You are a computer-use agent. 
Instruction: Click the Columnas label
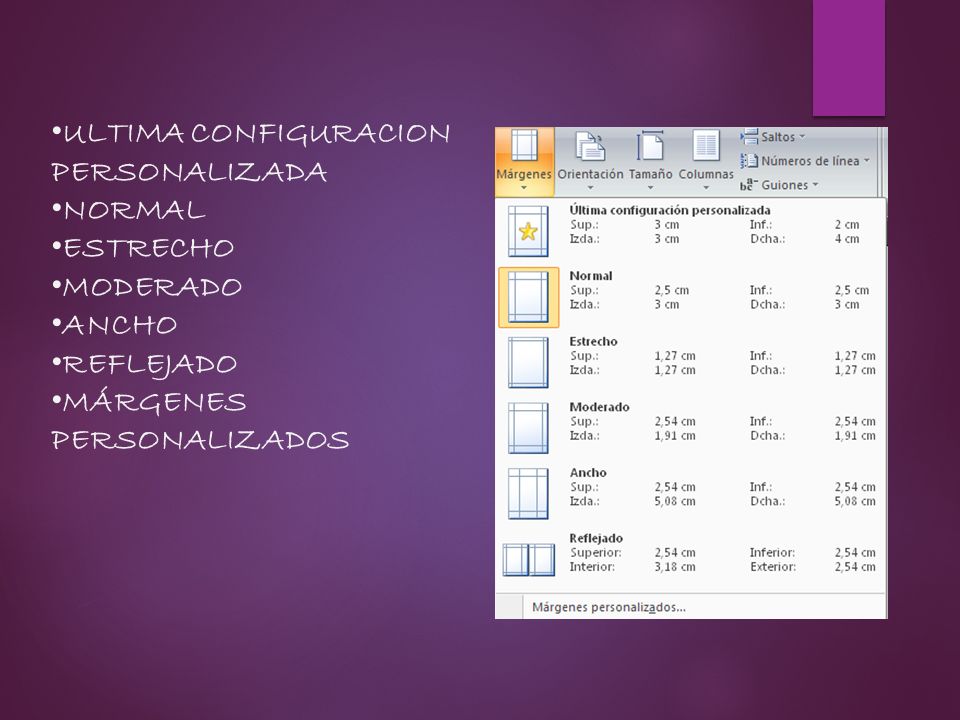click(706, 174)
